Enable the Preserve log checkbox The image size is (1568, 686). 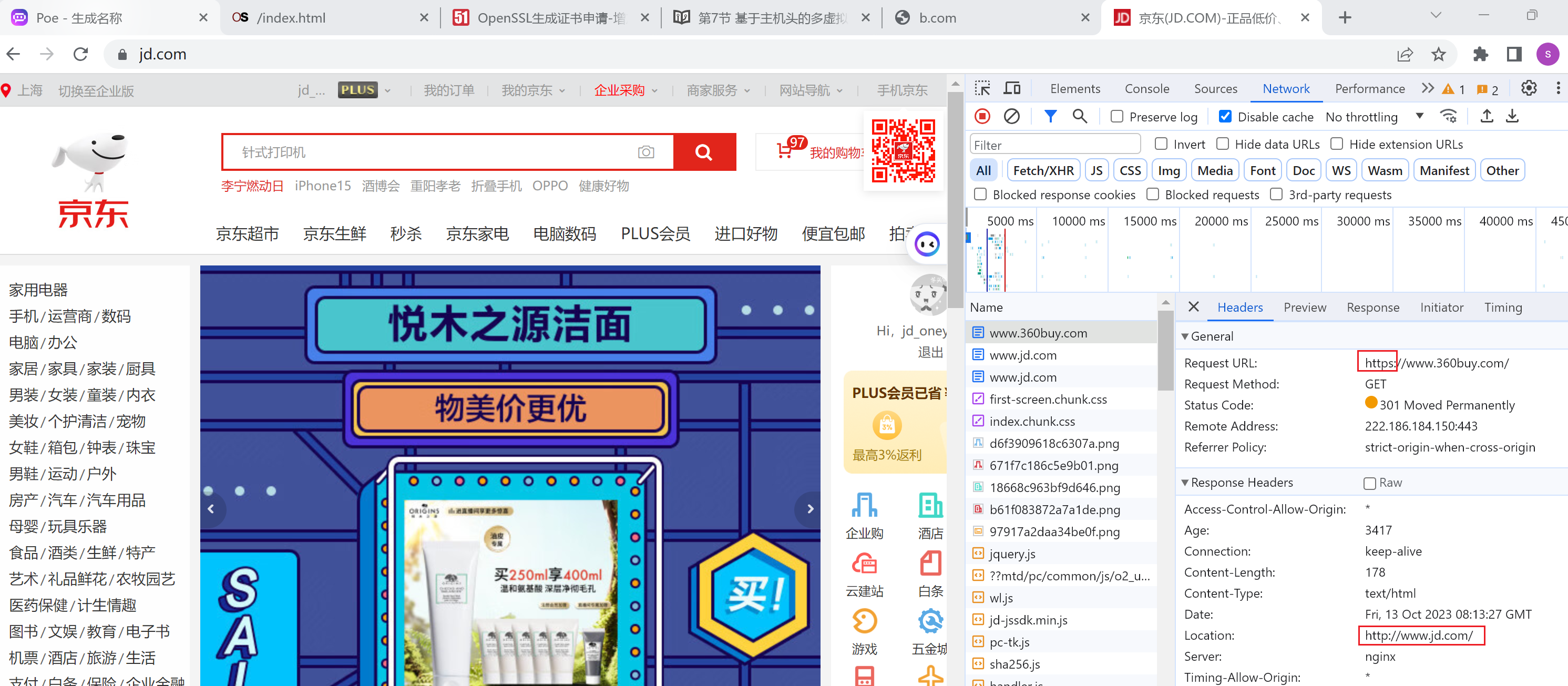(1117, 117)
